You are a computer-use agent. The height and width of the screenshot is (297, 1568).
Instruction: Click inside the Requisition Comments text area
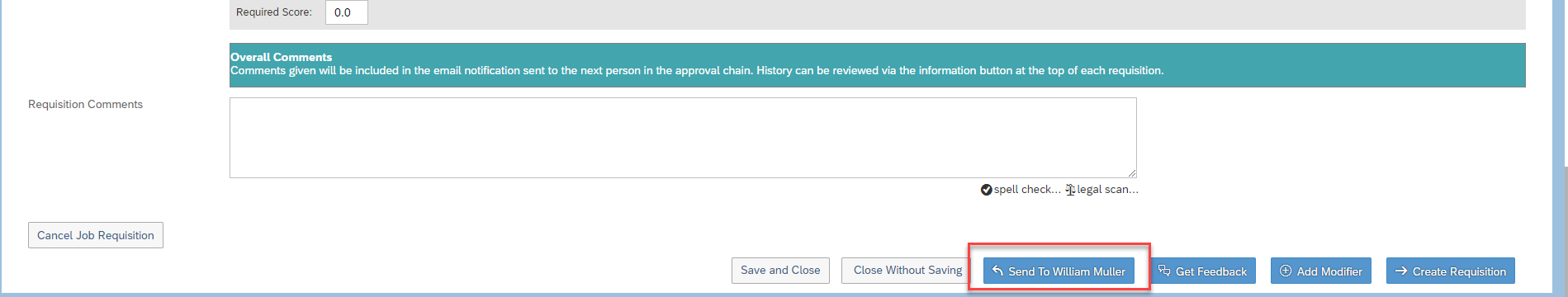click(x=683, y=138)
